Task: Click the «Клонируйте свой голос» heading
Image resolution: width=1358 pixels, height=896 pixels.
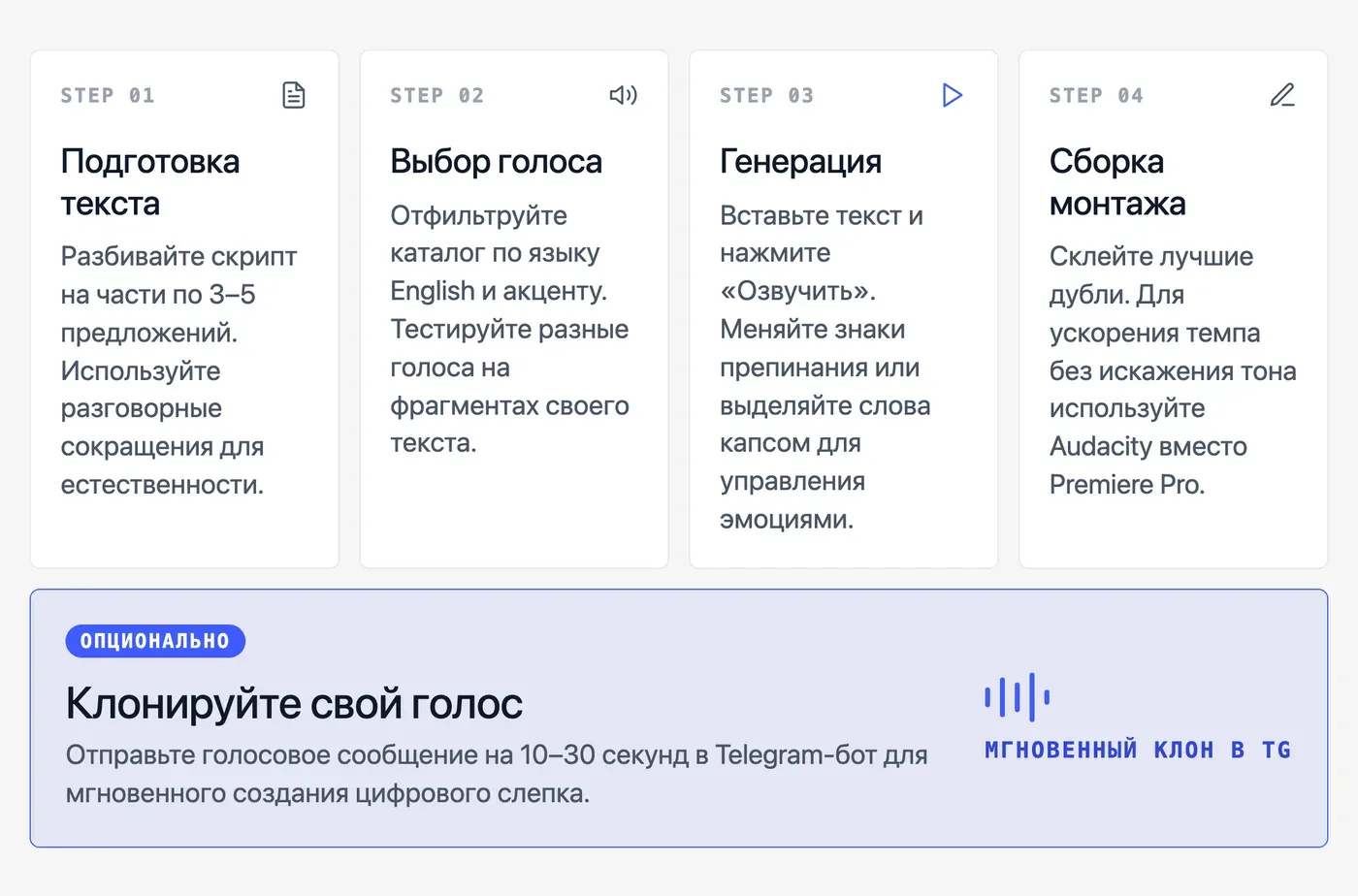Action: [295, 704]
